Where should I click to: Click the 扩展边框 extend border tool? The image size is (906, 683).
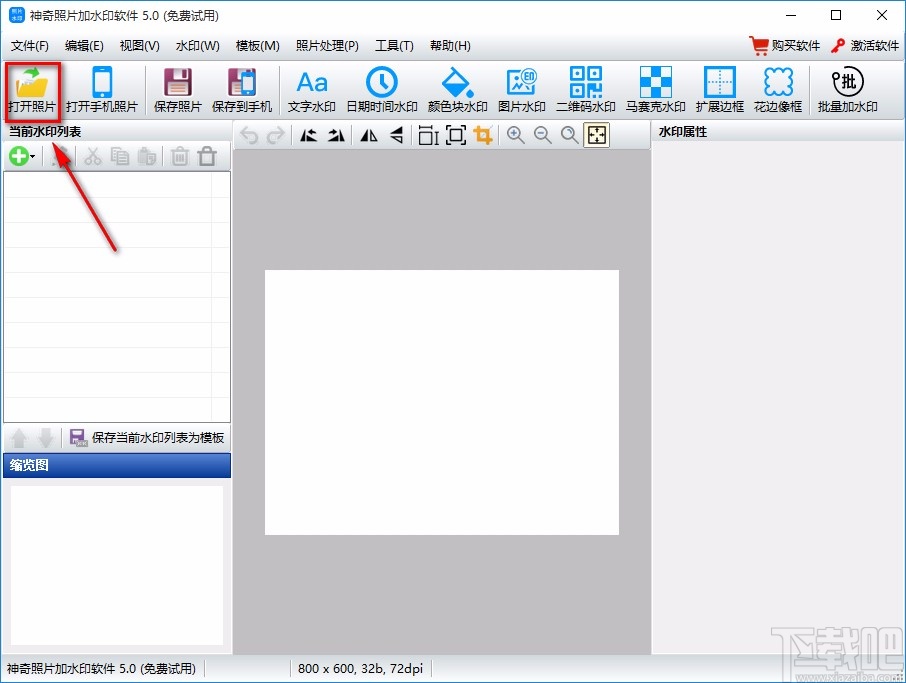719,90
